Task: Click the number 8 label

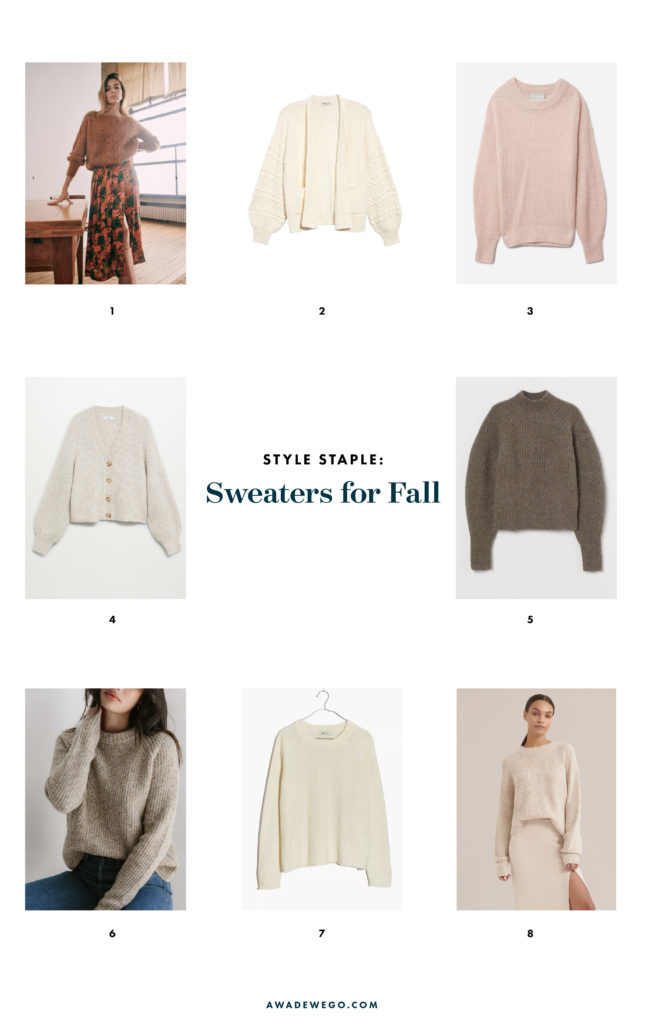Action: (x=530, y=933)
